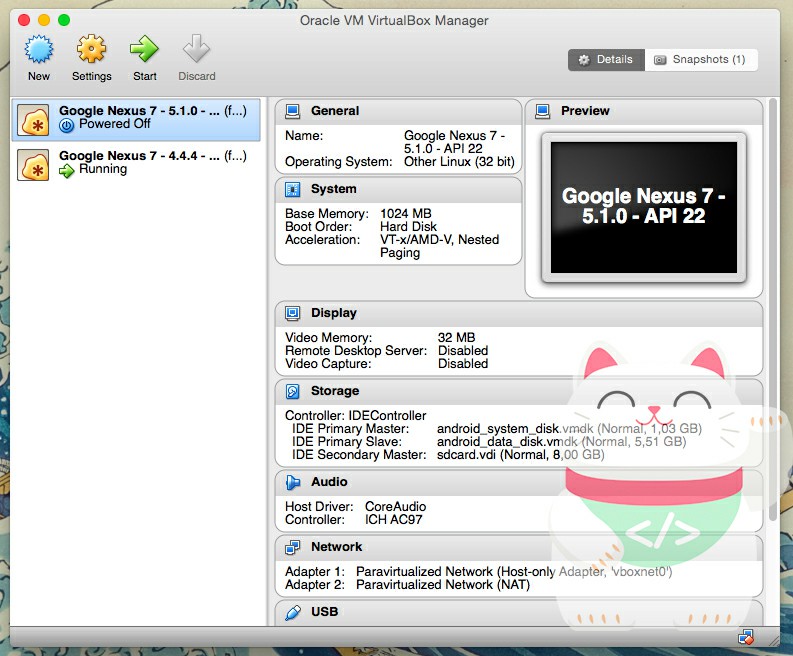Click the 'Video Capture:' label

(328, 364)
